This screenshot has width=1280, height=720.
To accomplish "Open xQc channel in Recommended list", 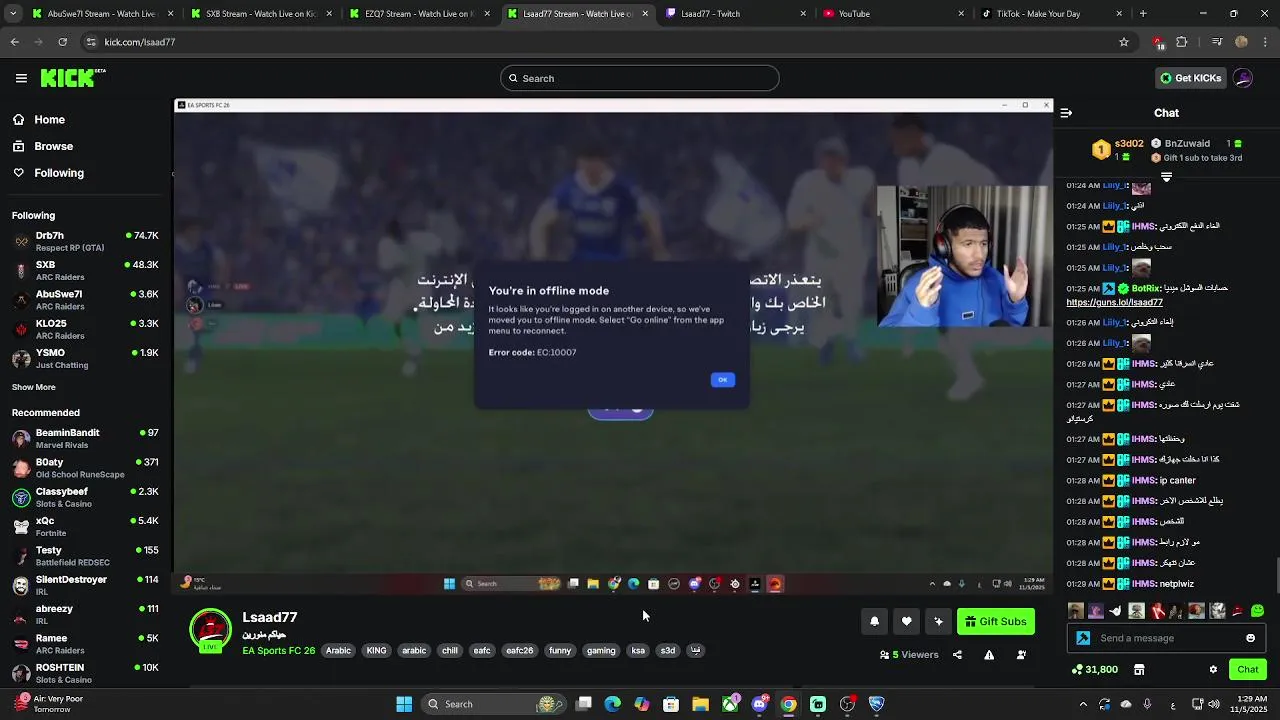I will pos(85,526).
